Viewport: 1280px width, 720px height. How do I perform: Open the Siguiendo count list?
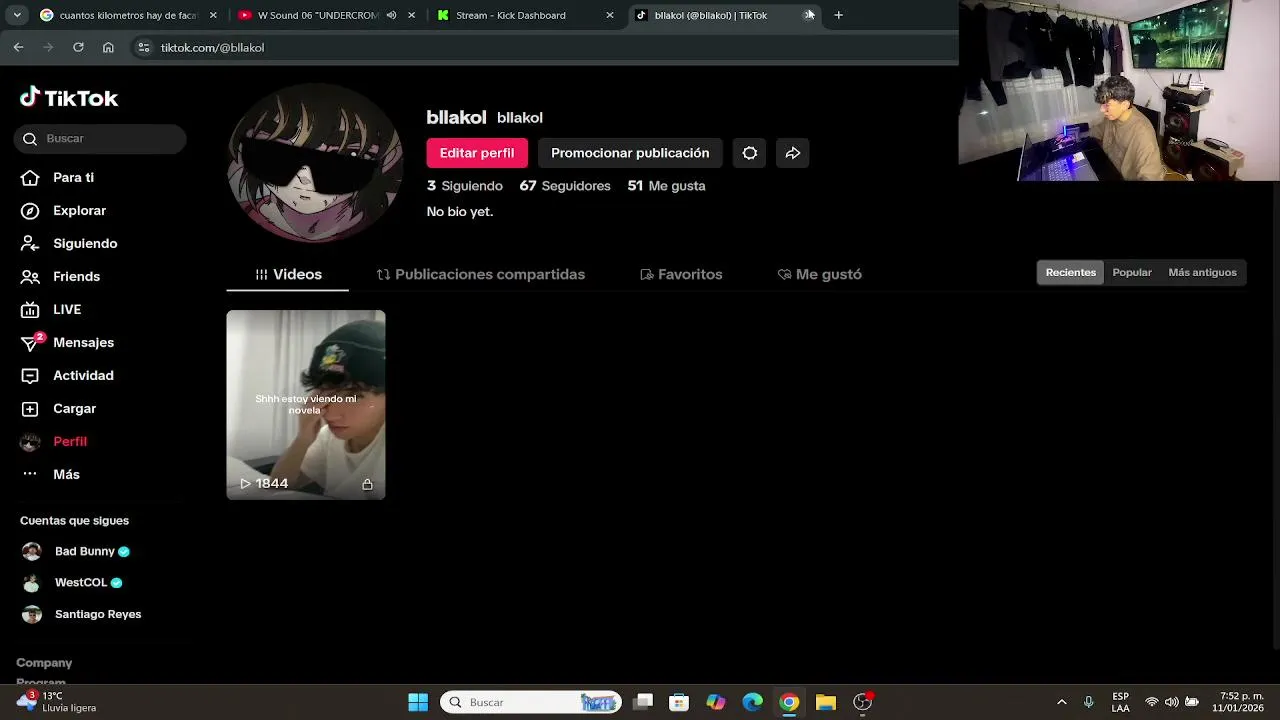pos(465,186)
